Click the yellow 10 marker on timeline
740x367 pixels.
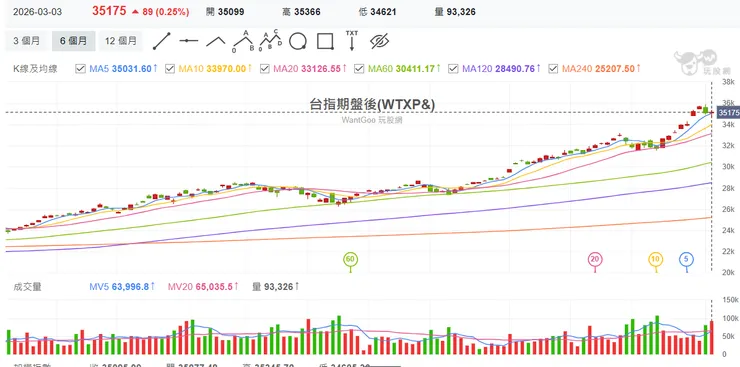pyautogui.click(x=655, y=259)
